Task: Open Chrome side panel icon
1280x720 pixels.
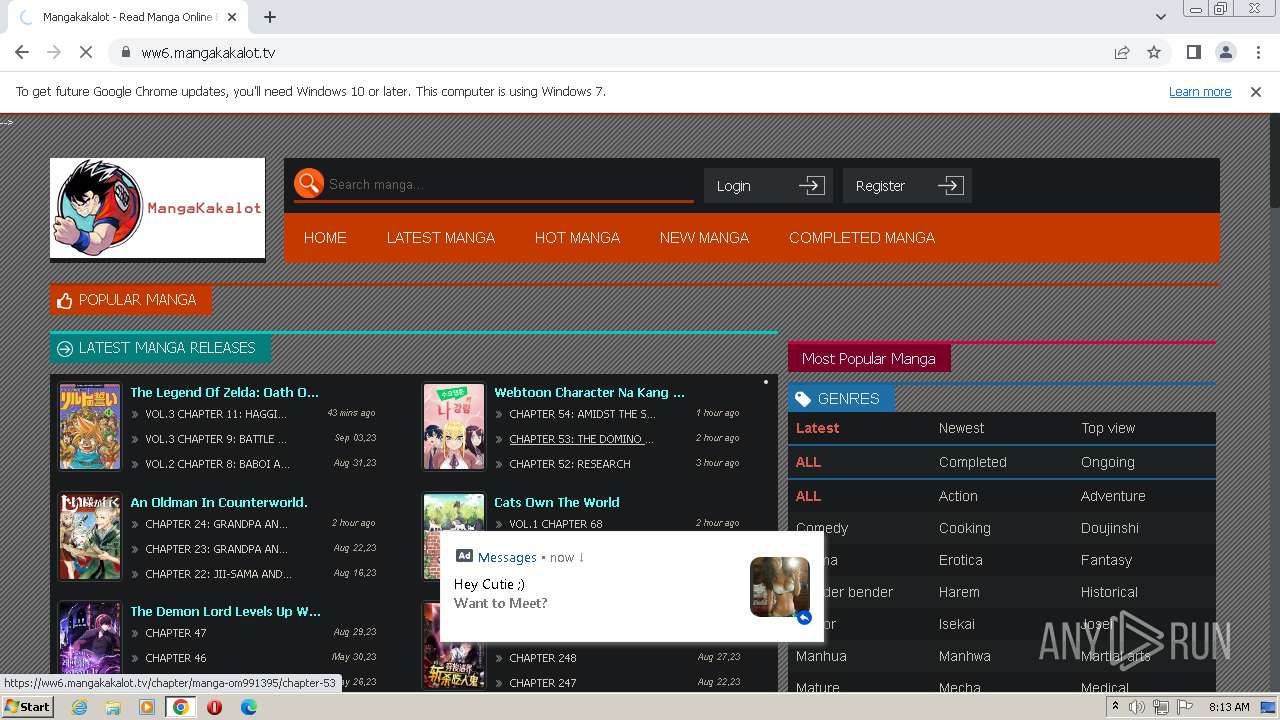Action: [x=1193, y=52]
